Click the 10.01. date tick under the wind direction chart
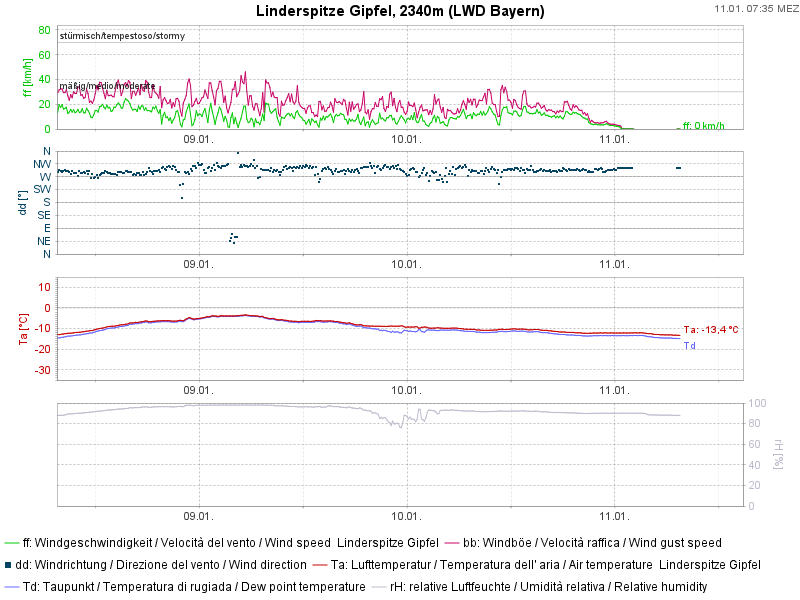The height and width of the screenshot is (600, 800). [405, 265]
